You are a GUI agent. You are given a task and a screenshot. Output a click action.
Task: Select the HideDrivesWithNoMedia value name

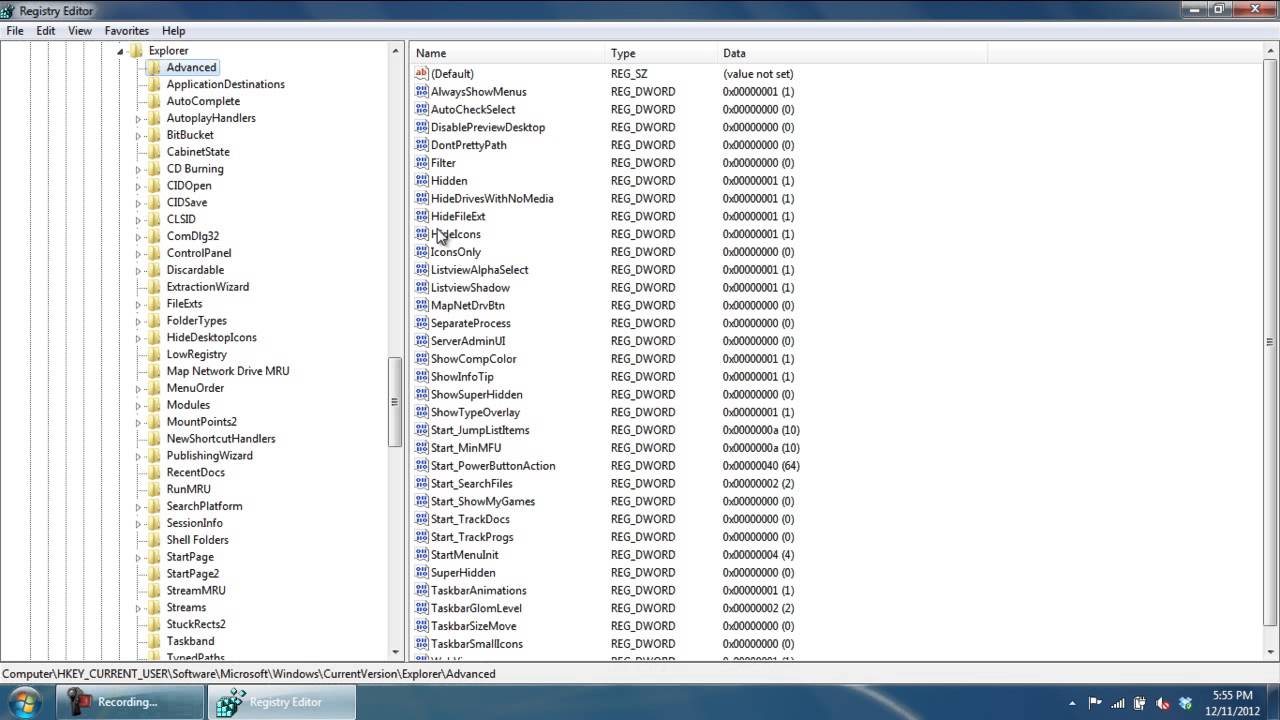click(492, 198)
